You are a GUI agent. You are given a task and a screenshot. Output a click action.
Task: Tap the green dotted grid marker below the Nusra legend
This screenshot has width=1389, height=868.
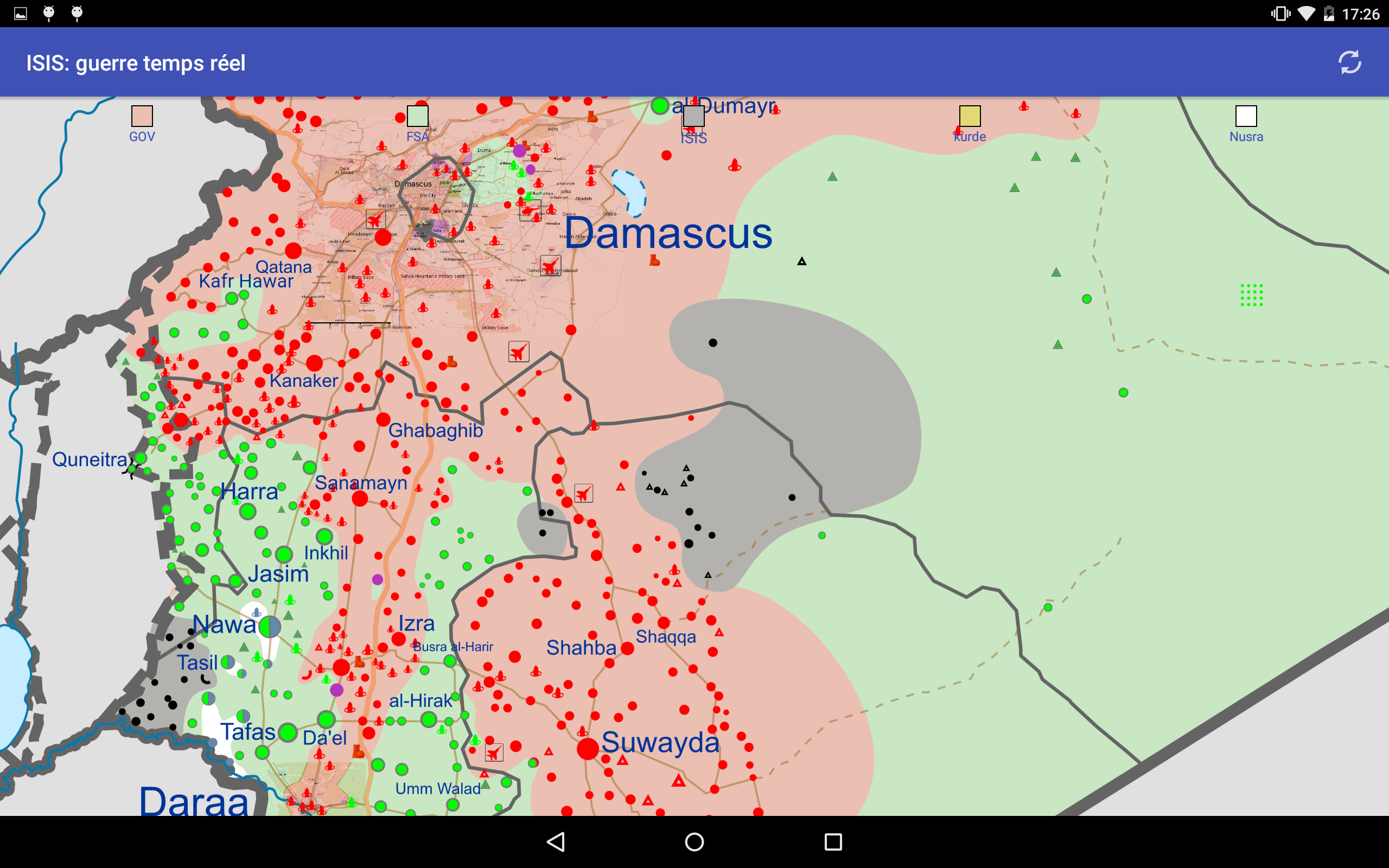point(1251,295)
